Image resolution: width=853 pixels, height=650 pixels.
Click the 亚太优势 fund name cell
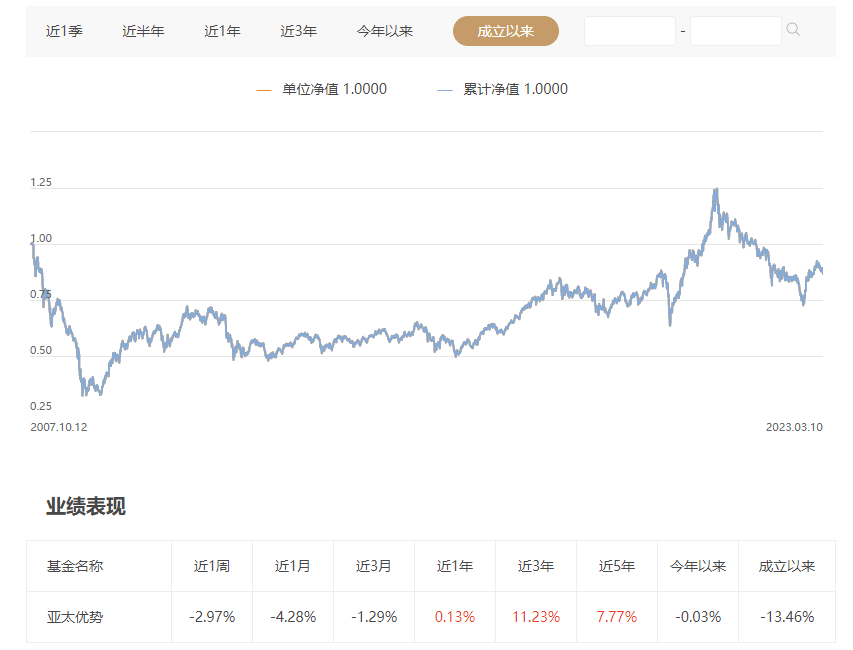[x=75, y=617]
